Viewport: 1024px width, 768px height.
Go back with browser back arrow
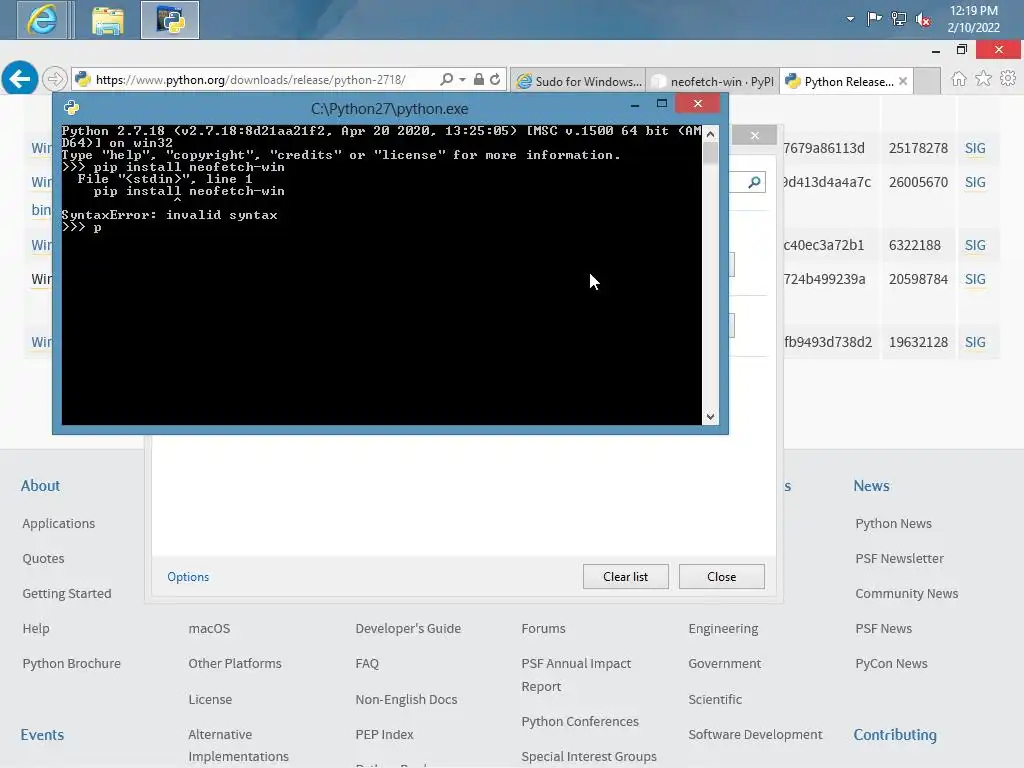click(20, 79)
